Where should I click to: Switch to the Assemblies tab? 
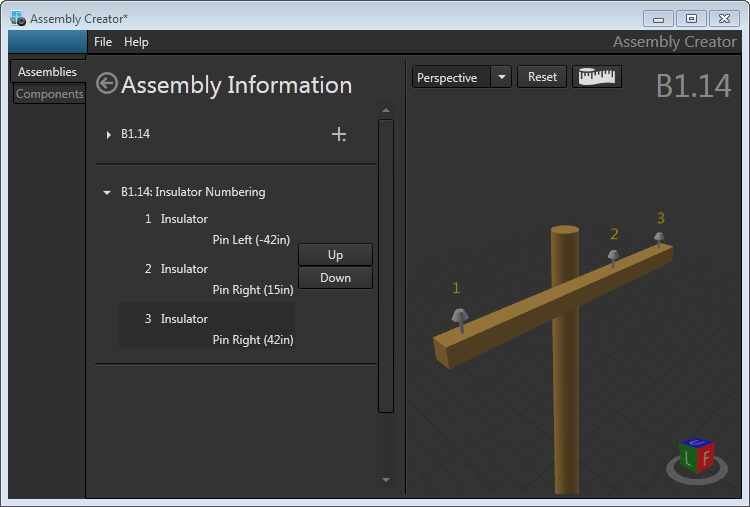click(47, 72)
